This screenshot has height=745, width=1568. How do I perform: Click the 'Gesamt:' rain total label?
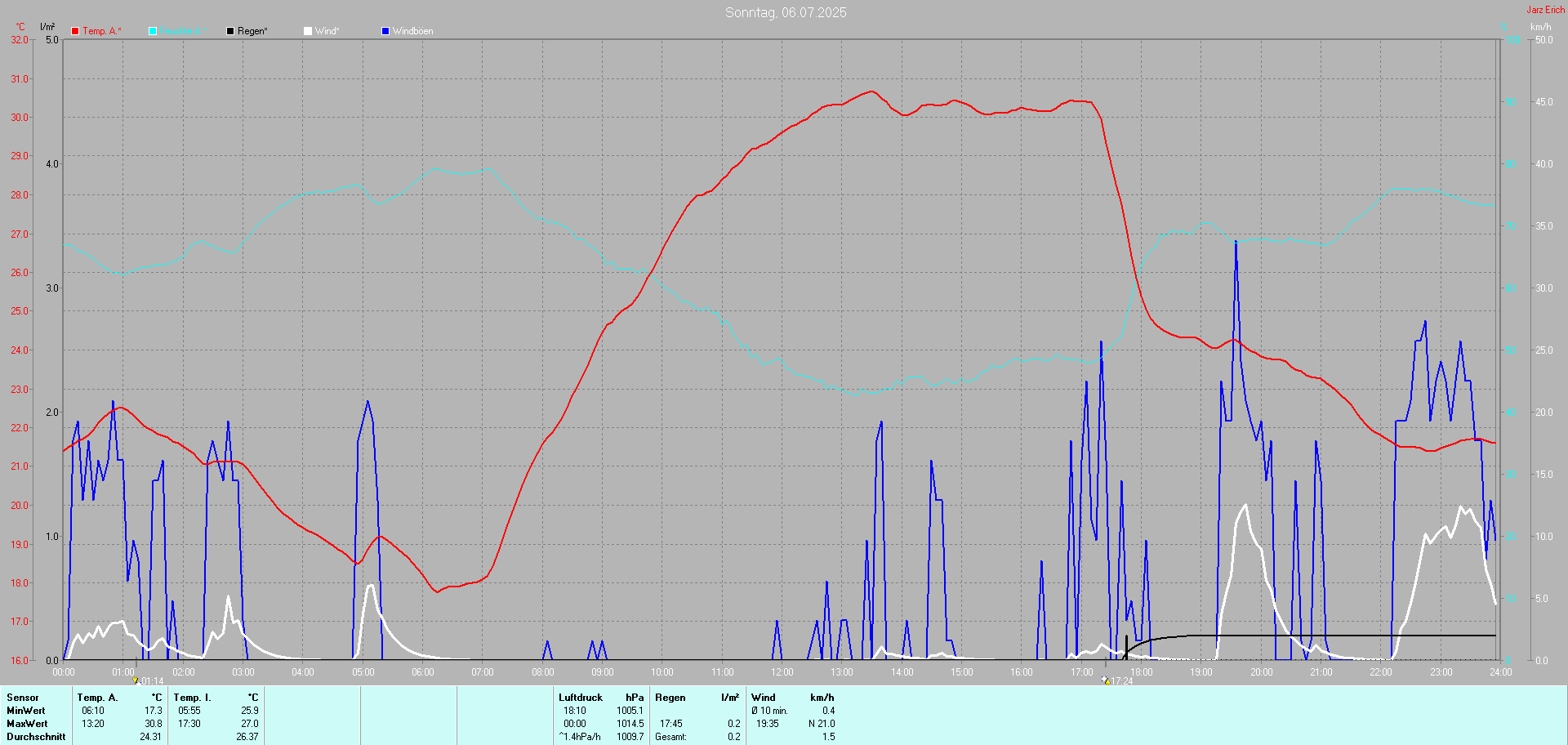pos(670,737)
